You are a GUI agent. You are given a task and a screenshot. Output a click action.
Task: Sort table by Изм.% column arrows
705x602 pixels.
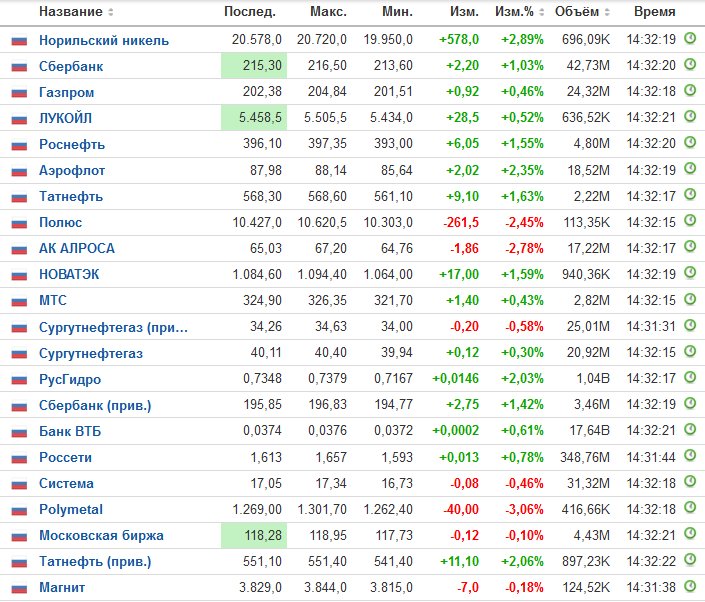click(x=542, y=12)
